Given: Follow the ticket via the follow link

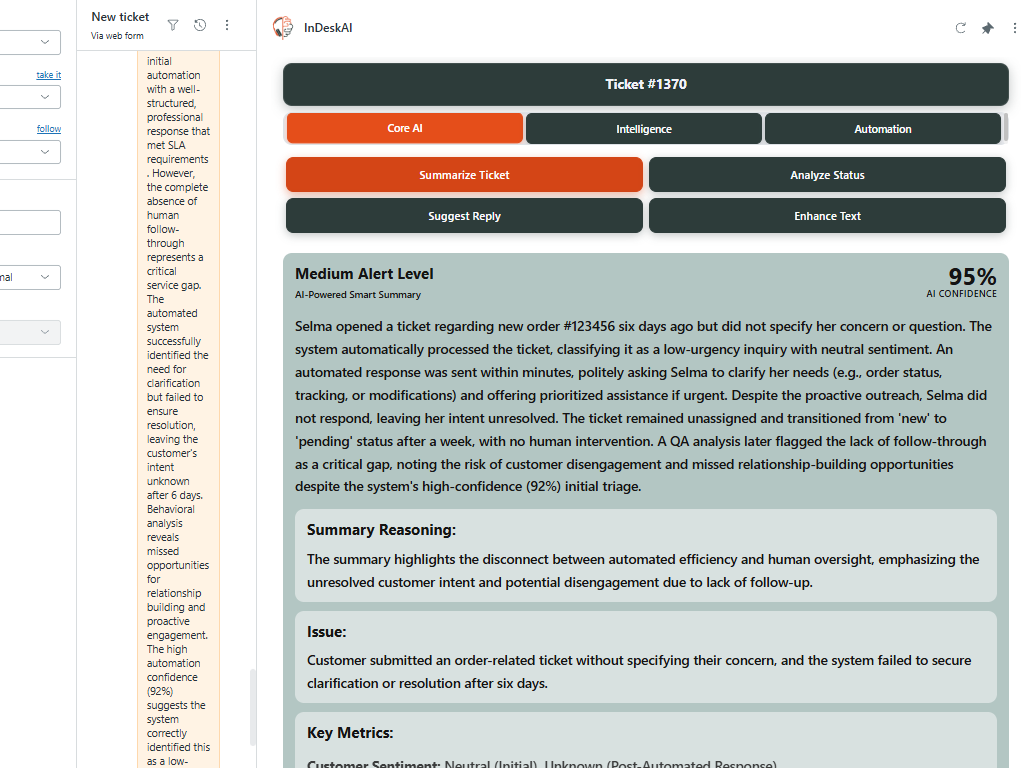Looking at the screenshot, I should click(49, 128).
